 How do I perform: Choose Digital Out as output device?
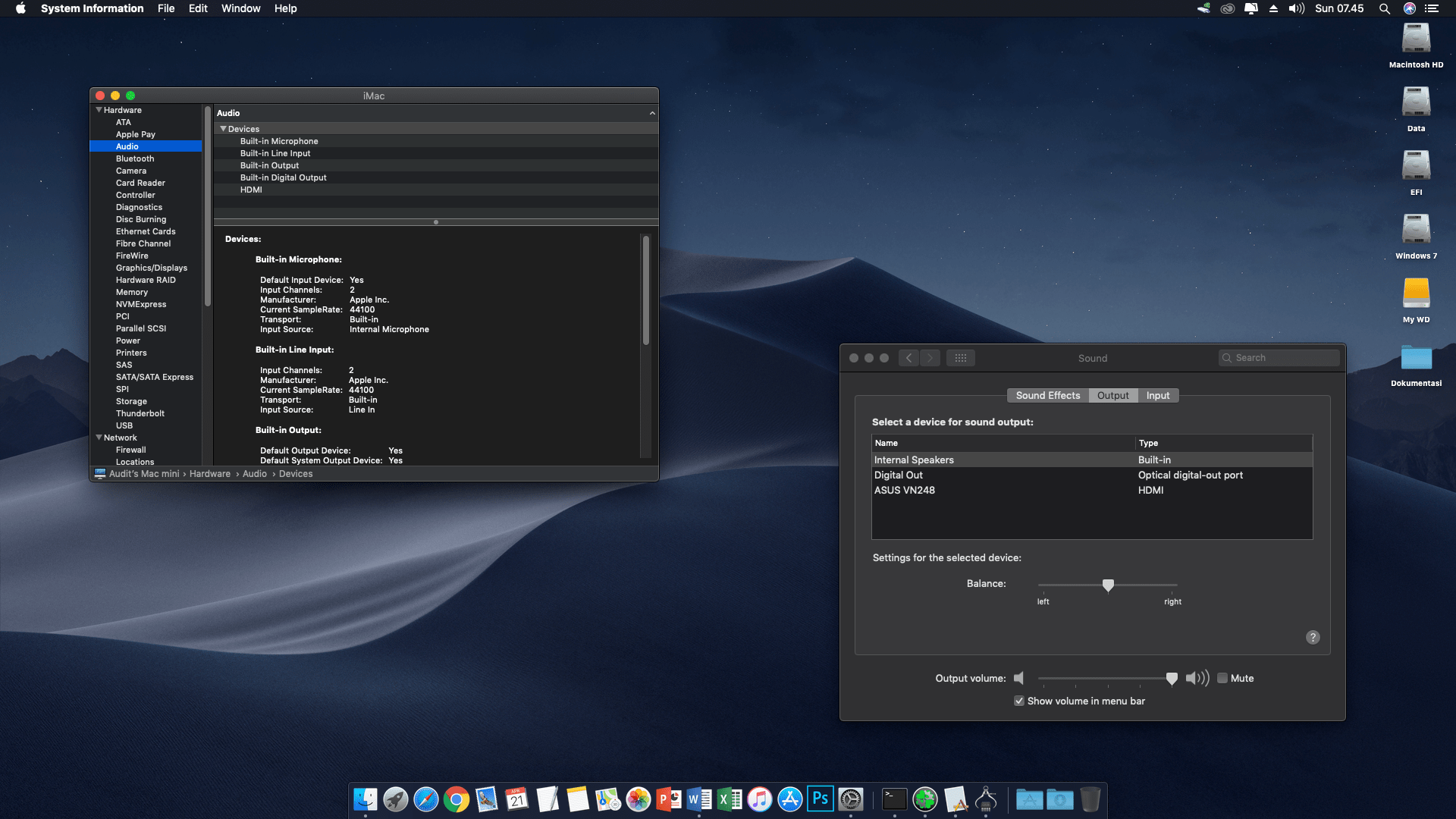pyautogui.click(x=1092, y=475)
